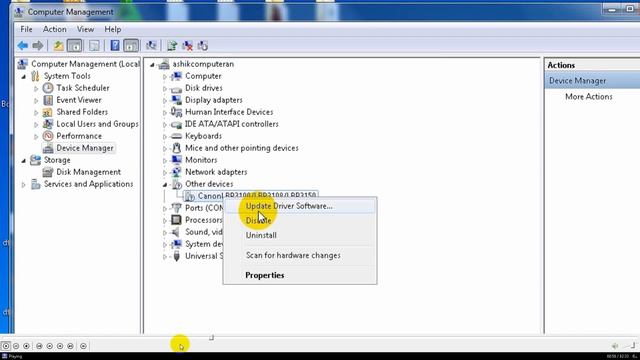Choose Update Driver Software from context menu

pyautogui.click(x=300, y=206)
